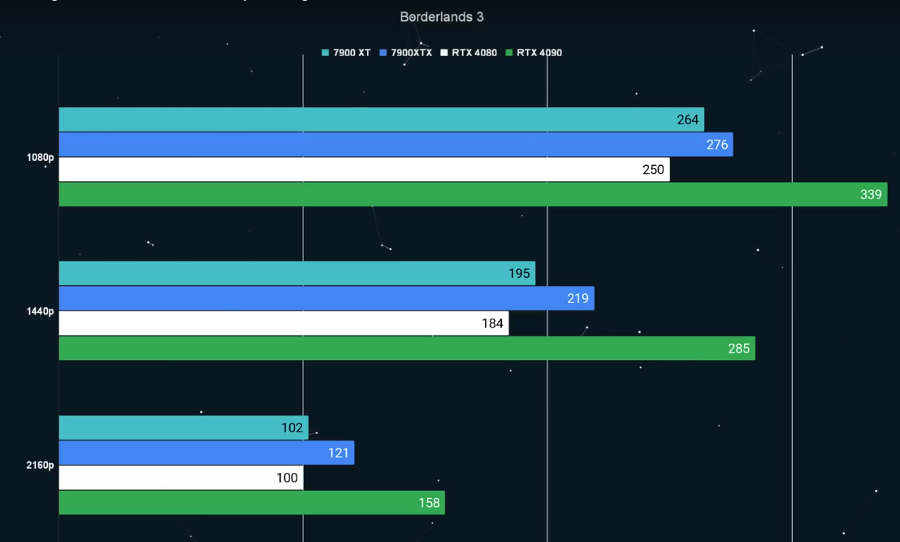Click the blue 121 bar at 2160p
Viewport: 900px width, 542px height.
(207, 453)
